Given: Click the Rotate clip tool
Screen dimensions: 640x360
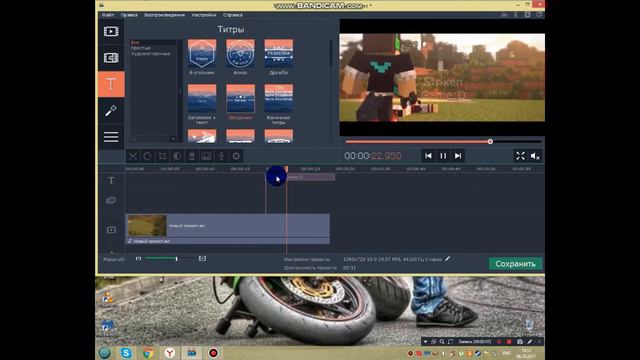Looking at the screenshot, I should click(147, 156).
